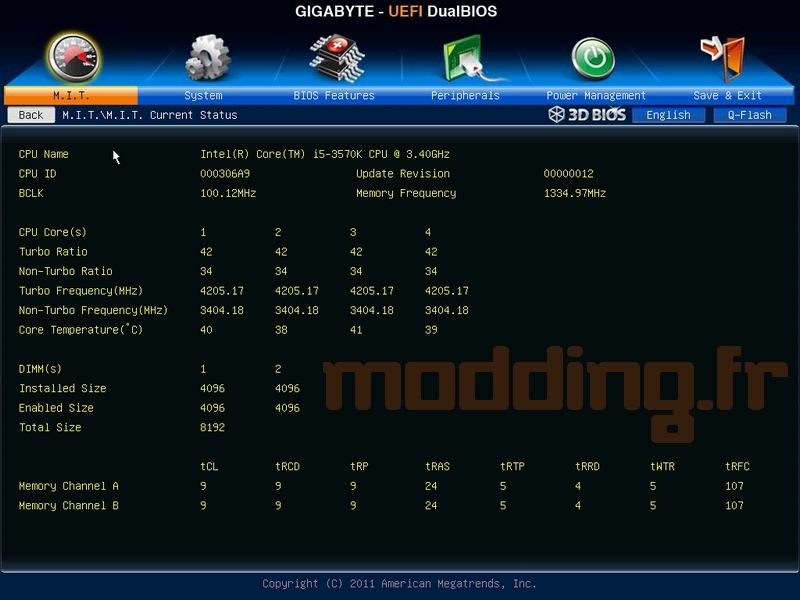Viewport: 800px width, 600px height.
Task: Click the Memory Frequency label
Action: pyautogui.click(x=406, y=193)
